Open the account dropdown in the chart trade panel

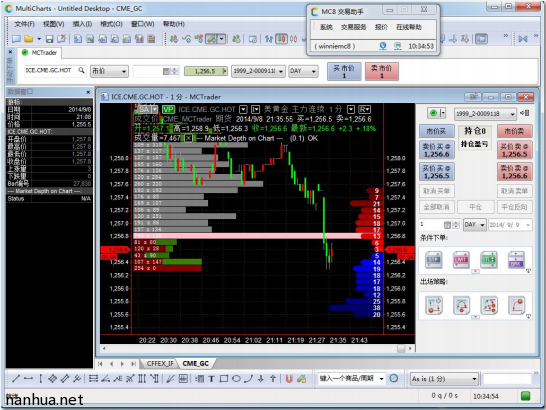(x=485, y=114)
